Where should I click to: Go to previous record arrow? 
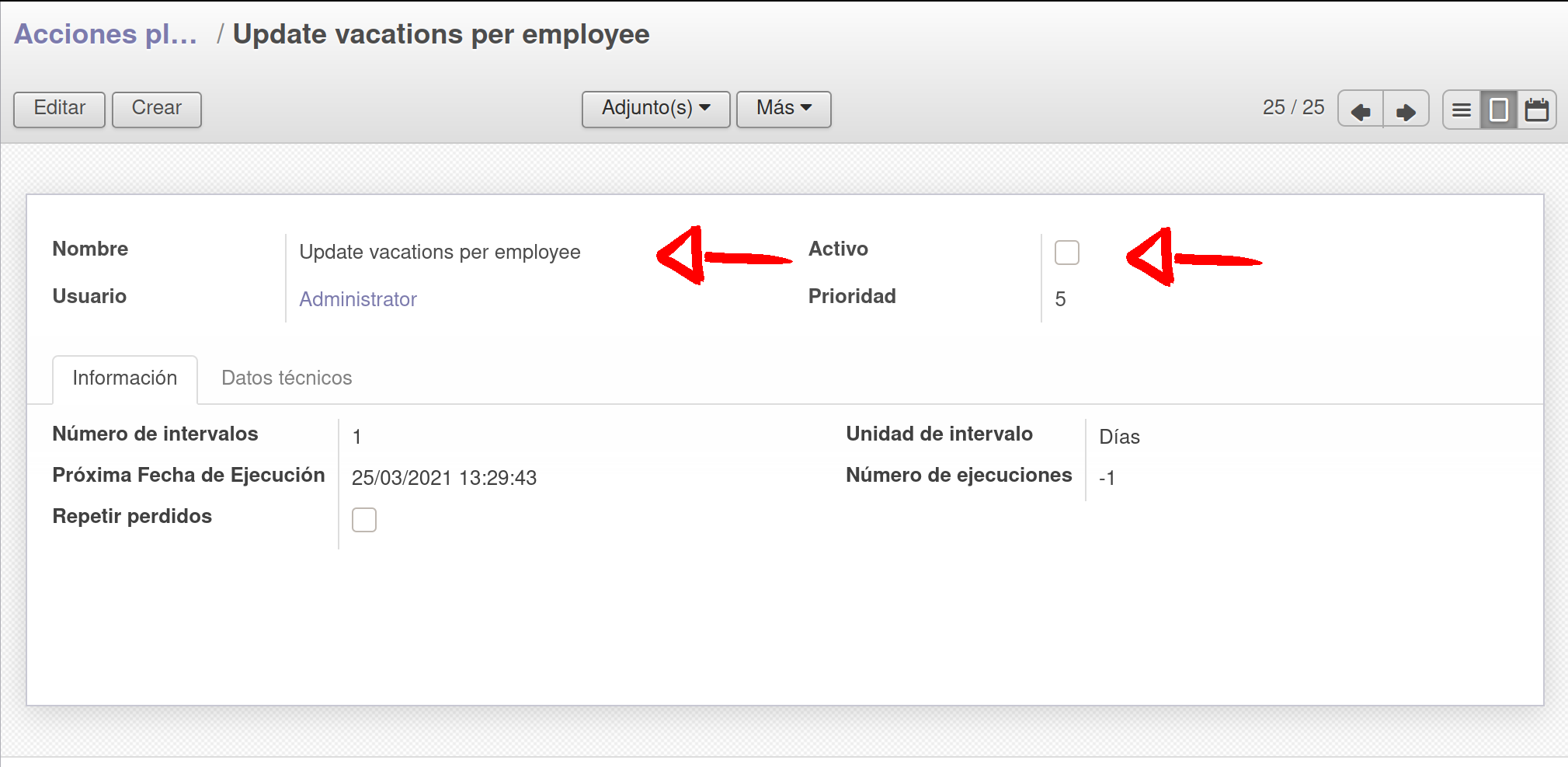point(1361,110)
